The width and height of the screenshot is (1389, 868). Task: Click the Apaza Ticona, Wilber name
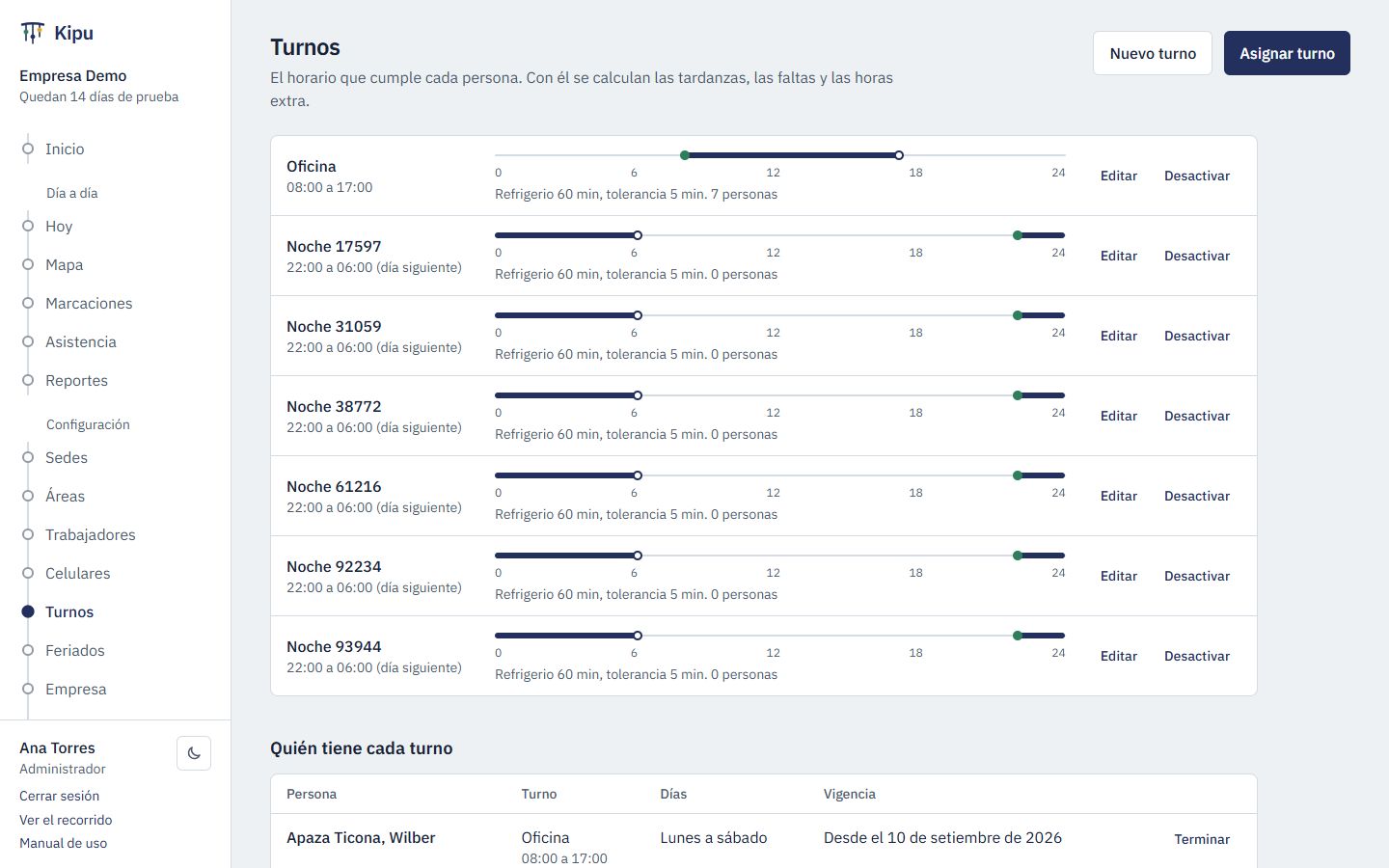point(361,837)
